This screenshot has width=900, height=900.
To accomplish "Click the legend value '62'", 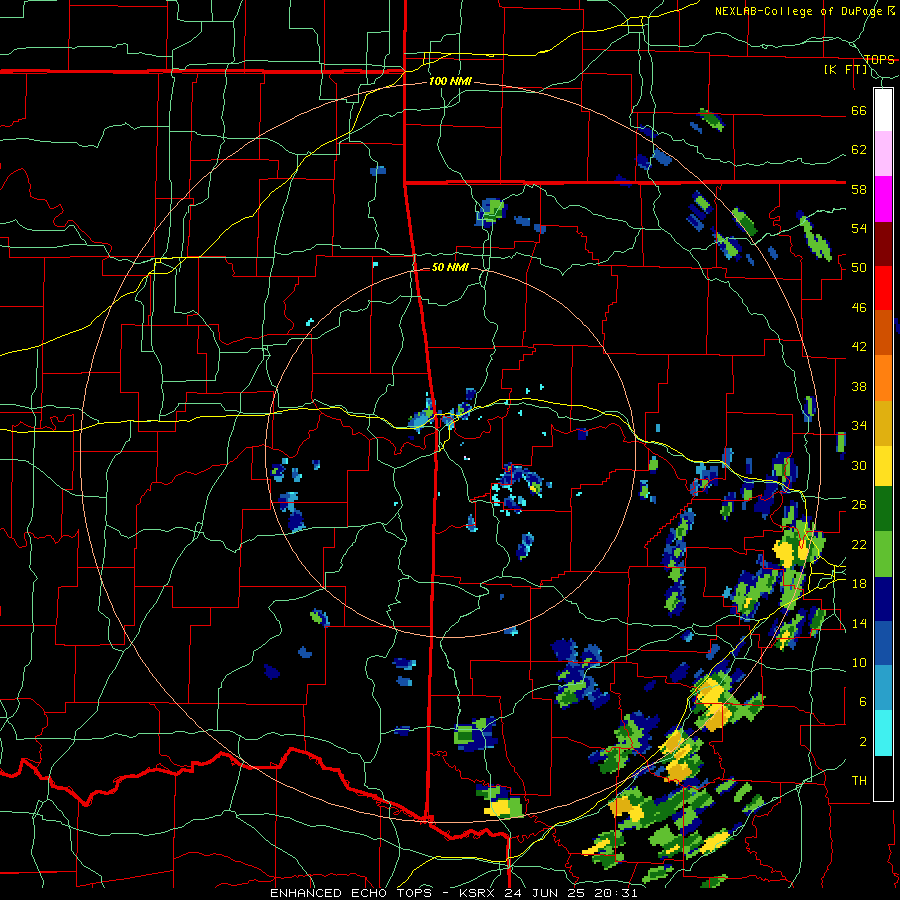I will pos(859,150).
